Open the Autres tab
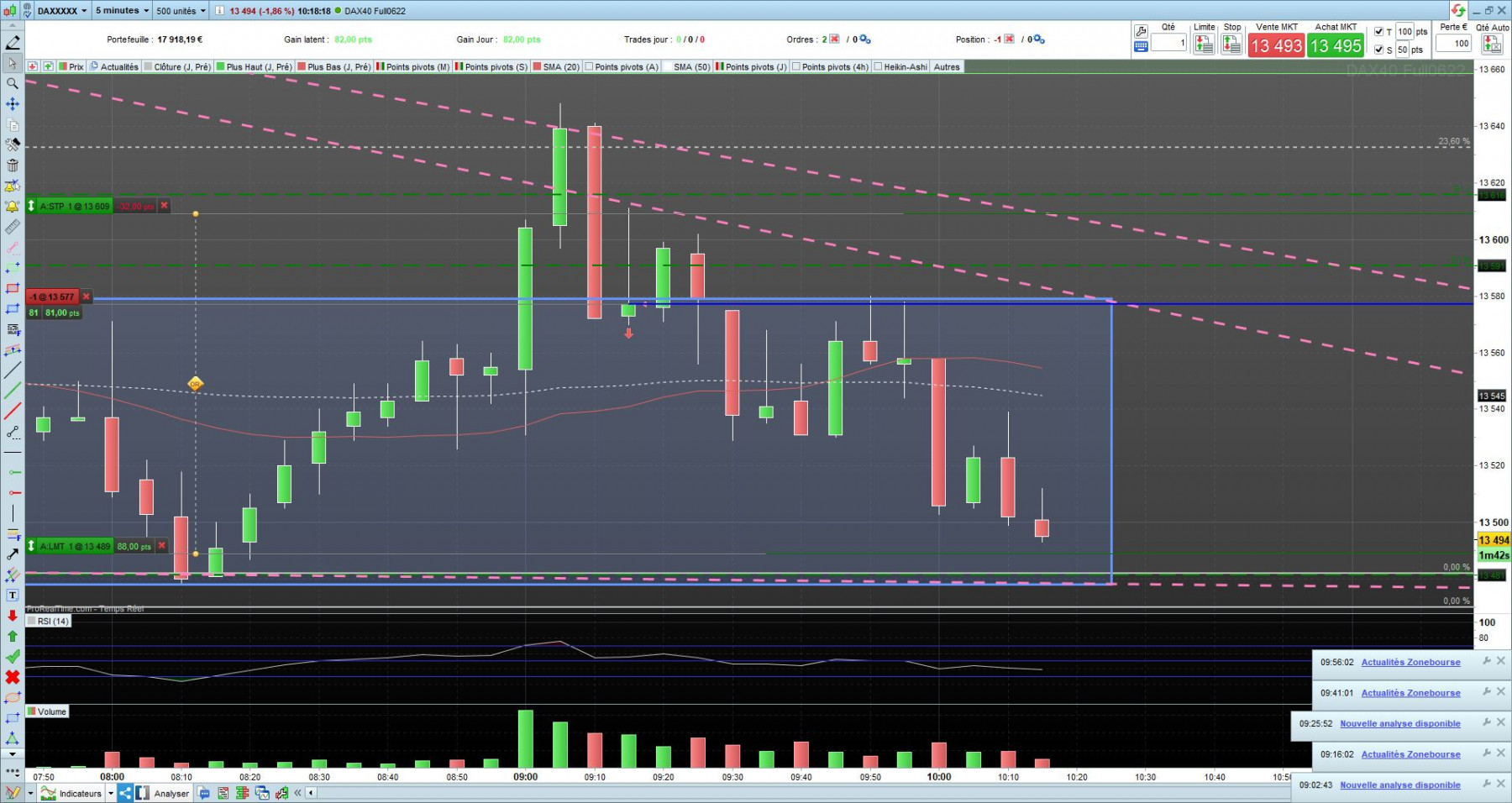 pyautogui.click(x=947, y=66)
